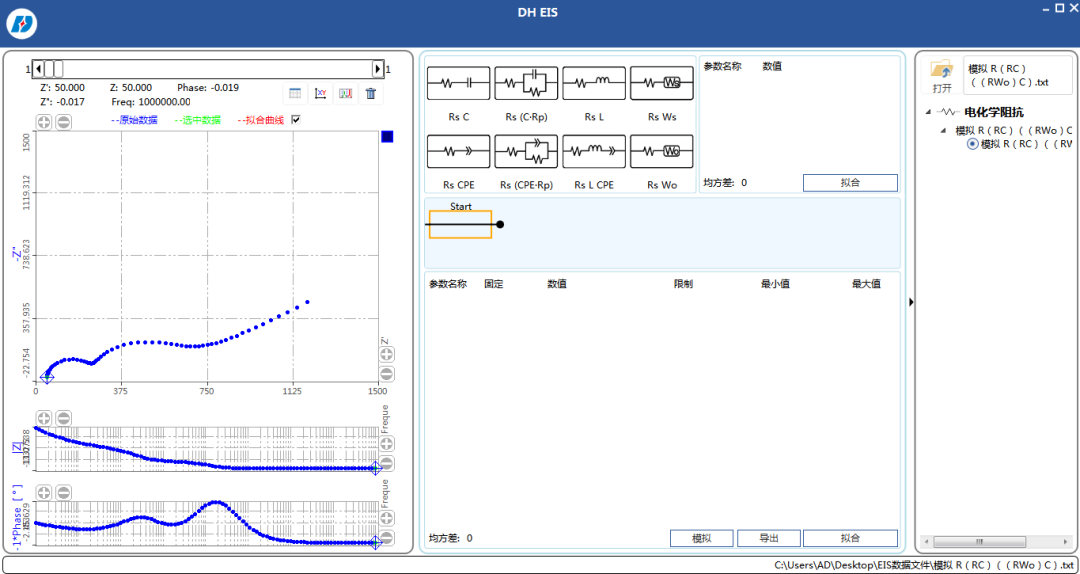The height and width of the screenshot is (574, 1080).
Task: Open the data table view icon
Action: pos(295,94)
